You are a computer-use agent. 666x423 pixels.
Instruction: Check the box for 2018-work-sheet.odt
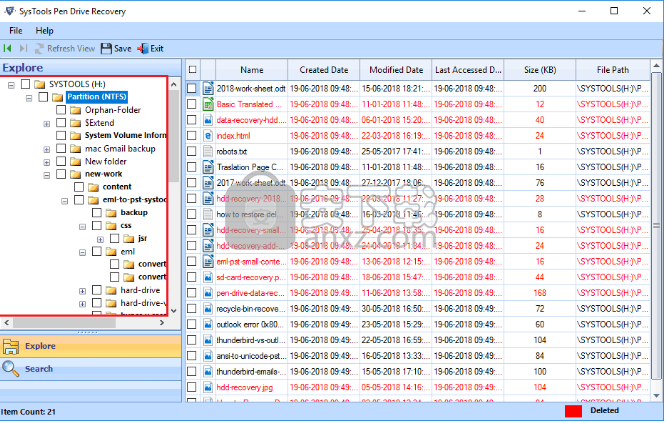(193, 88)
